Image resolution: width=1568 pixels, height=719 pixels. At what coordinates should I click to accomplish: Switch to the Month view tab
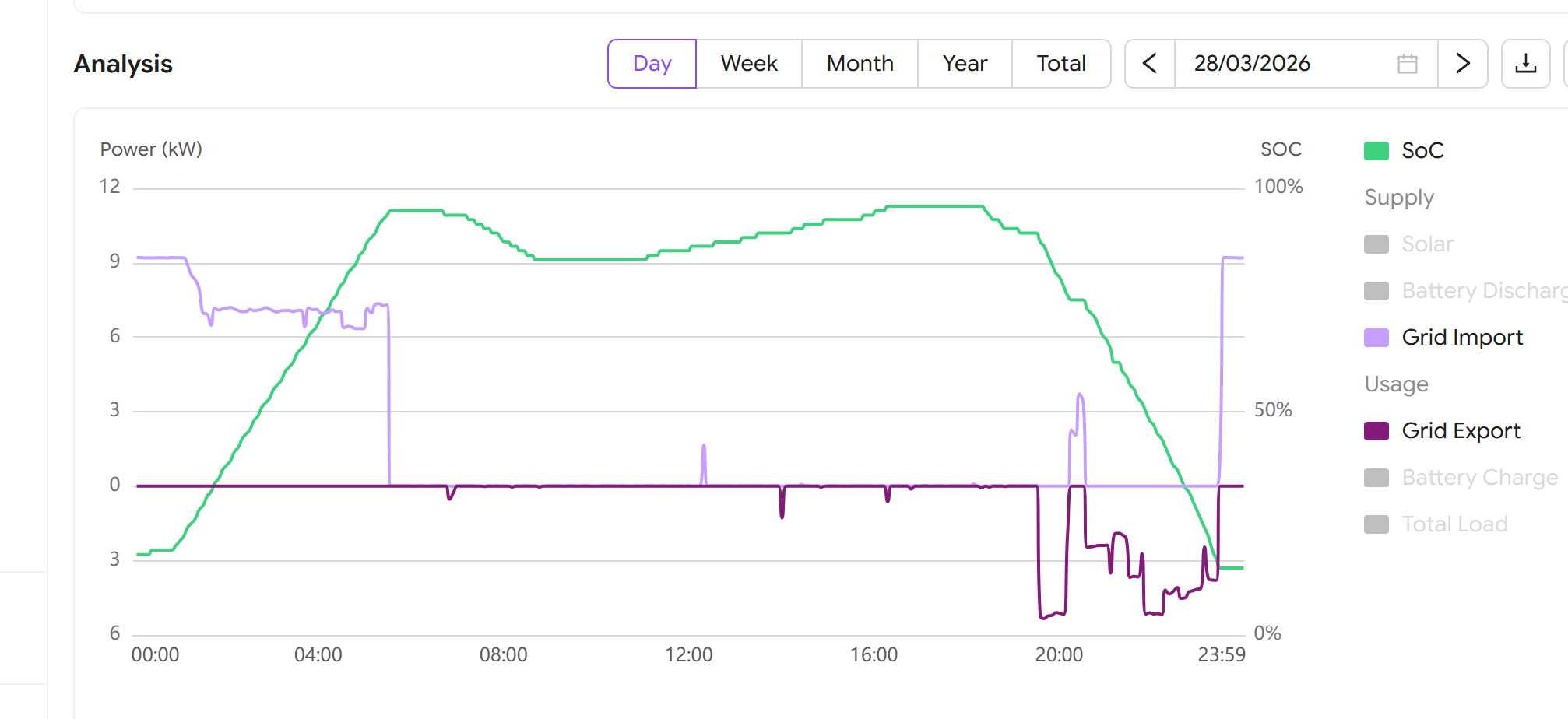tap(860, 64)
